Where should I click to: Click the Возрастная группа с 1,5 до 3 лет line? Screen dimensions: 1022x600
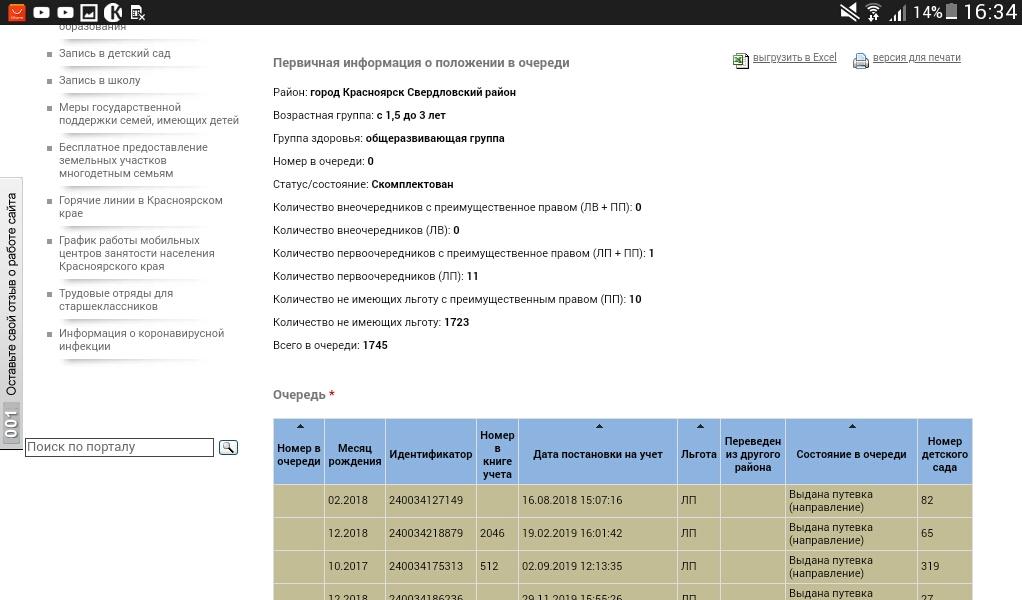(x=359, y=115)
